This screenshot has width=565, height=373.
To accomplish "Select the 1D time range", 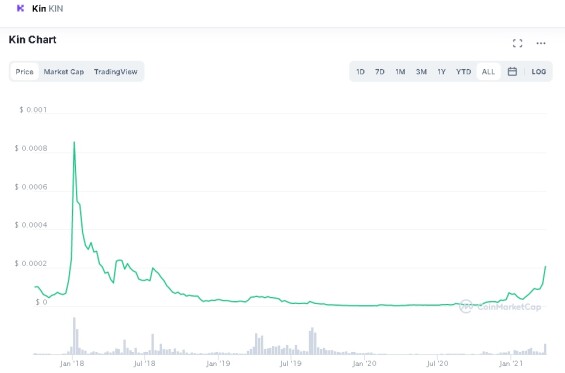I will point(360,72).
